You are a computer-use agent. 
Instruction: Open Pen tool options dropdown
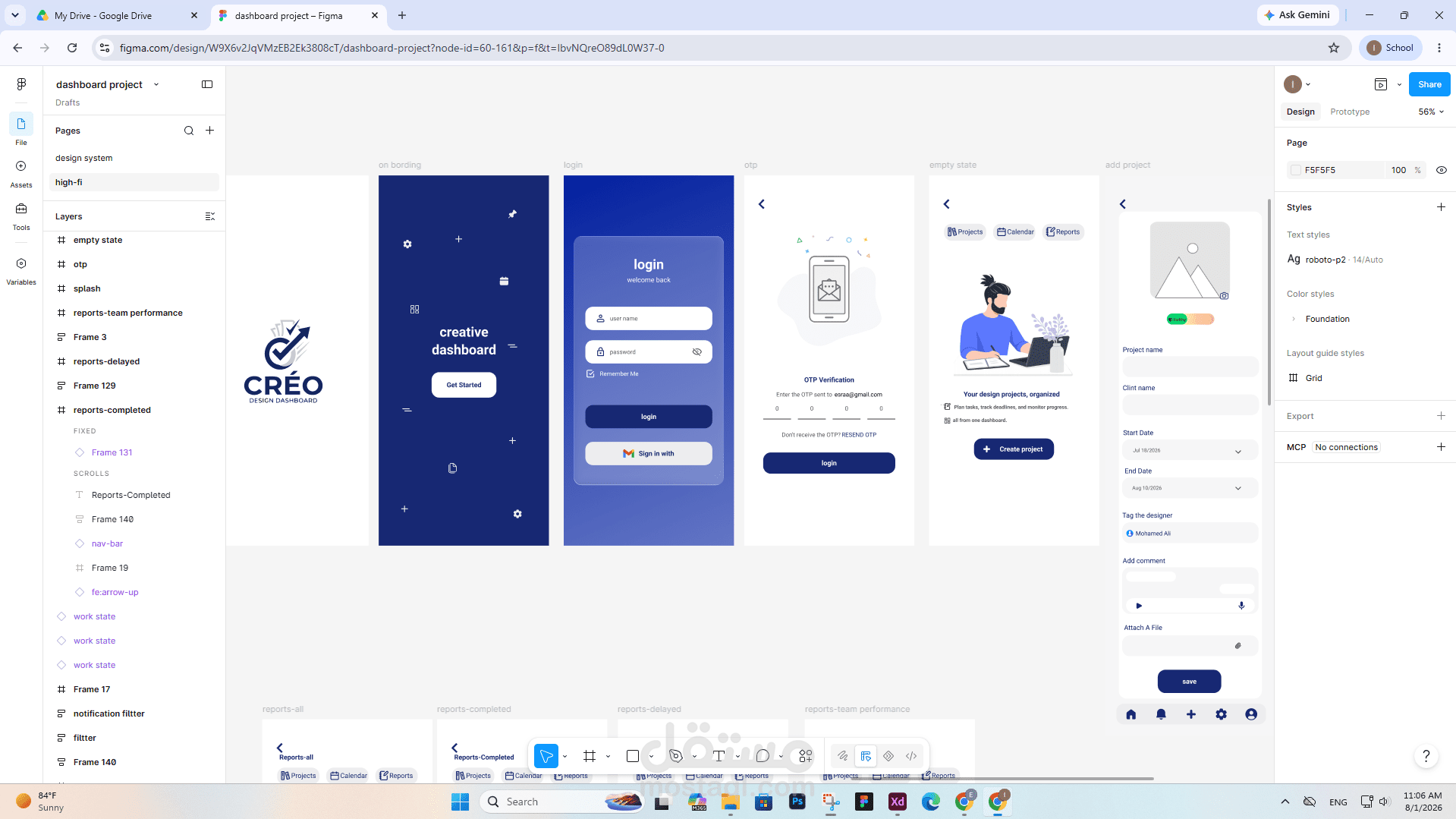[695, 757]
